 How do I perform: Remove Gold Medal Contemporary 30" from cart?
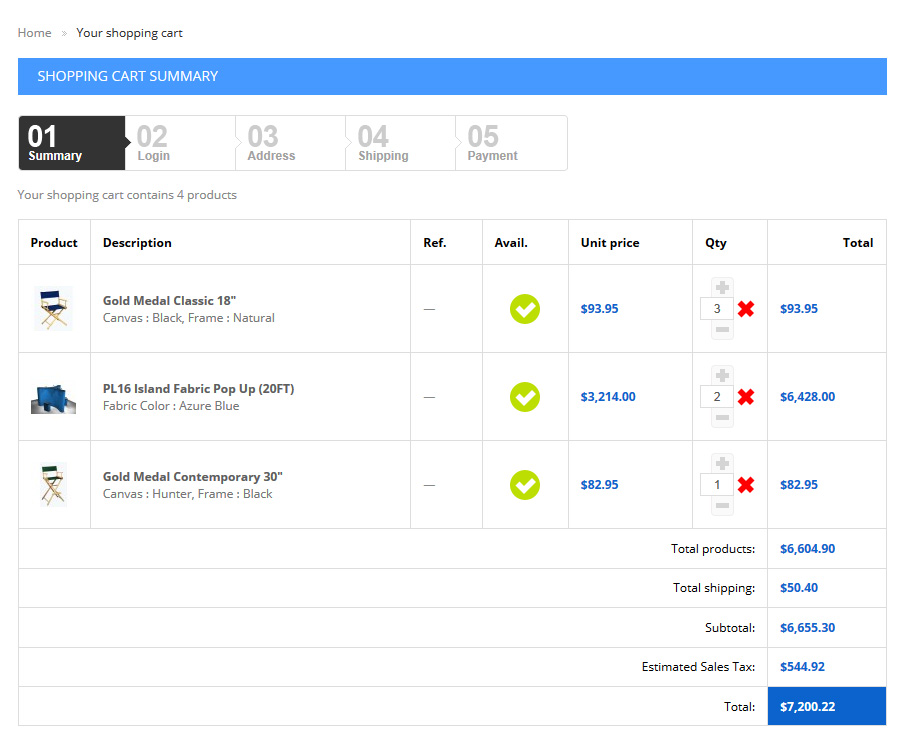(746, 485)
